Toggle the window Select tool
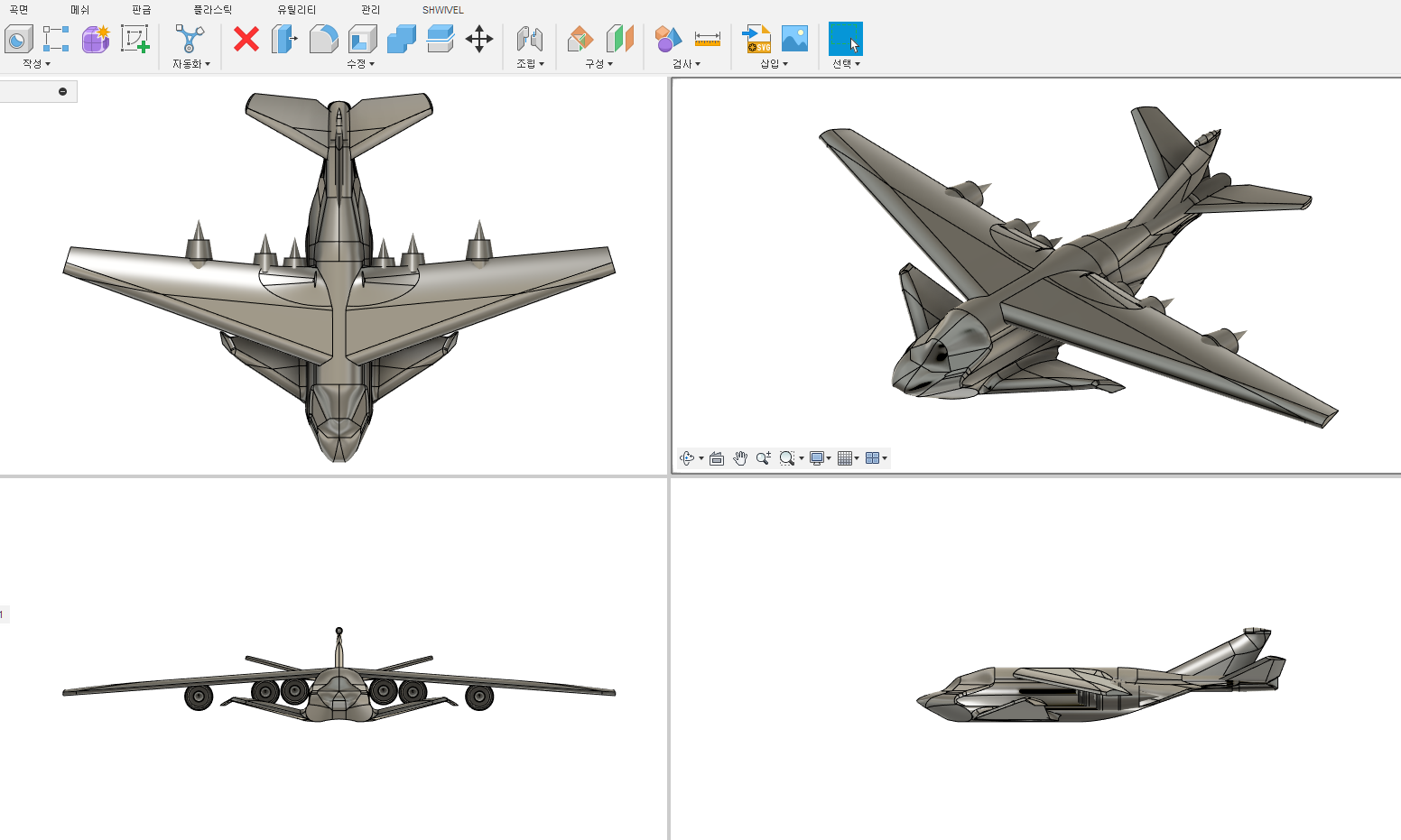Image resolution: width=1401 pixels, height=840 pixels. pyautogui.click(x=845, y=39)
